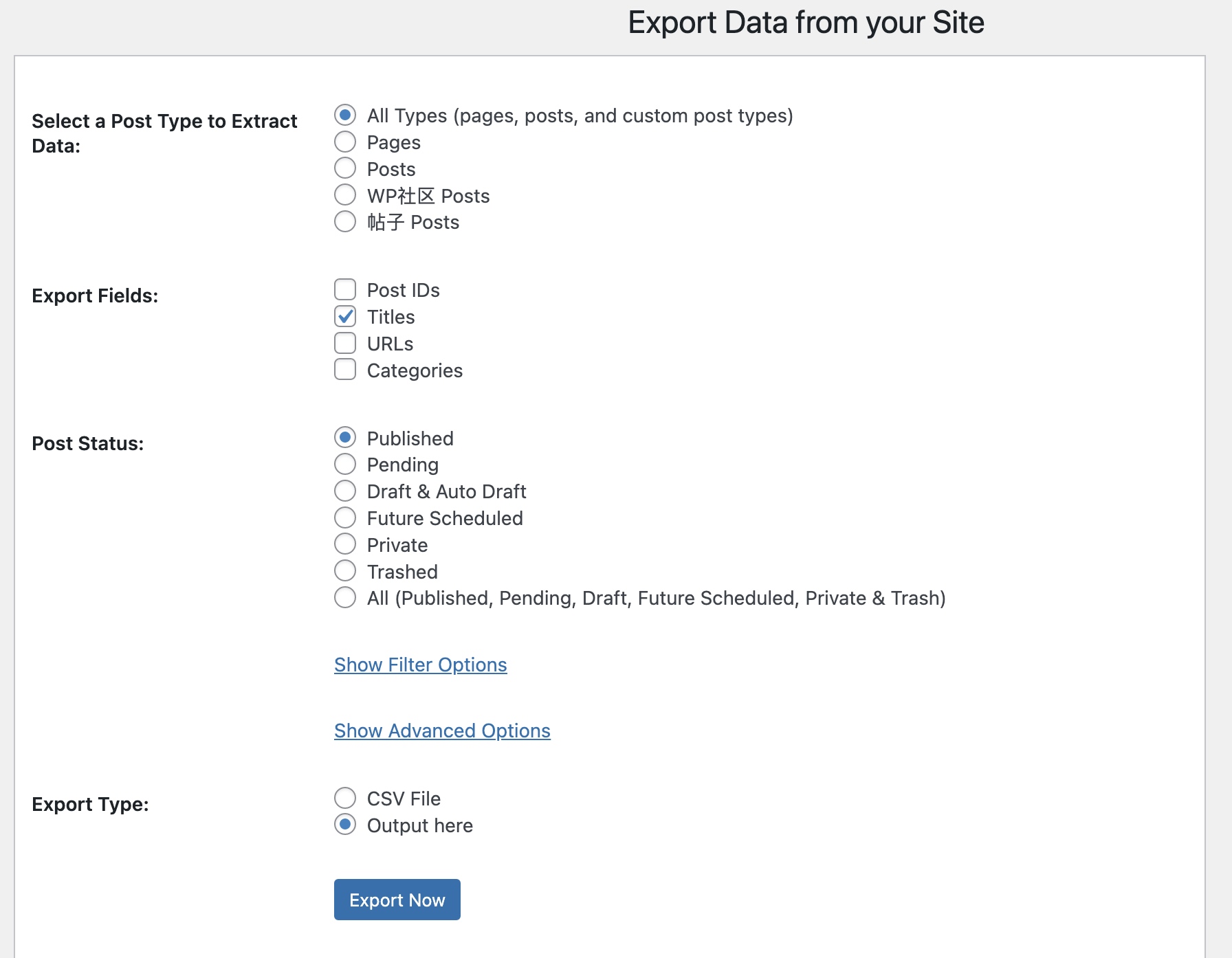Click the Select a Post Type label
Viewport: 1232px width, 958px height.
(x=164, y=133)
